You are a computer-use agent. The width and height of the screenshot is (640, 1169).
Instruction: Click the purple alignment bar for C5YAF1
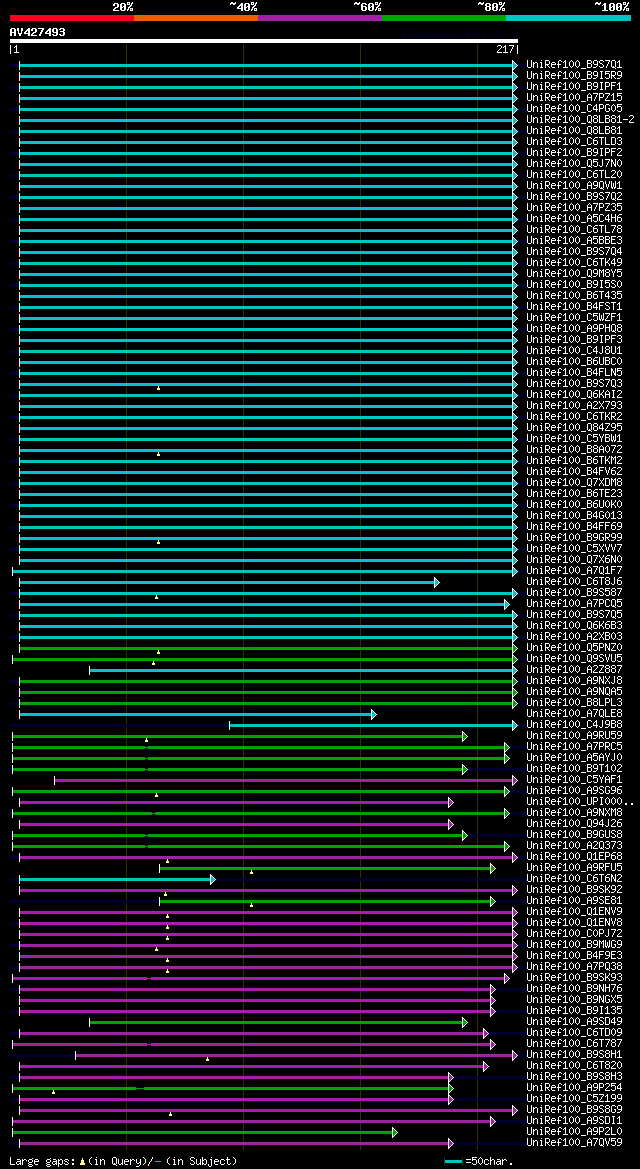click(286, 781)
